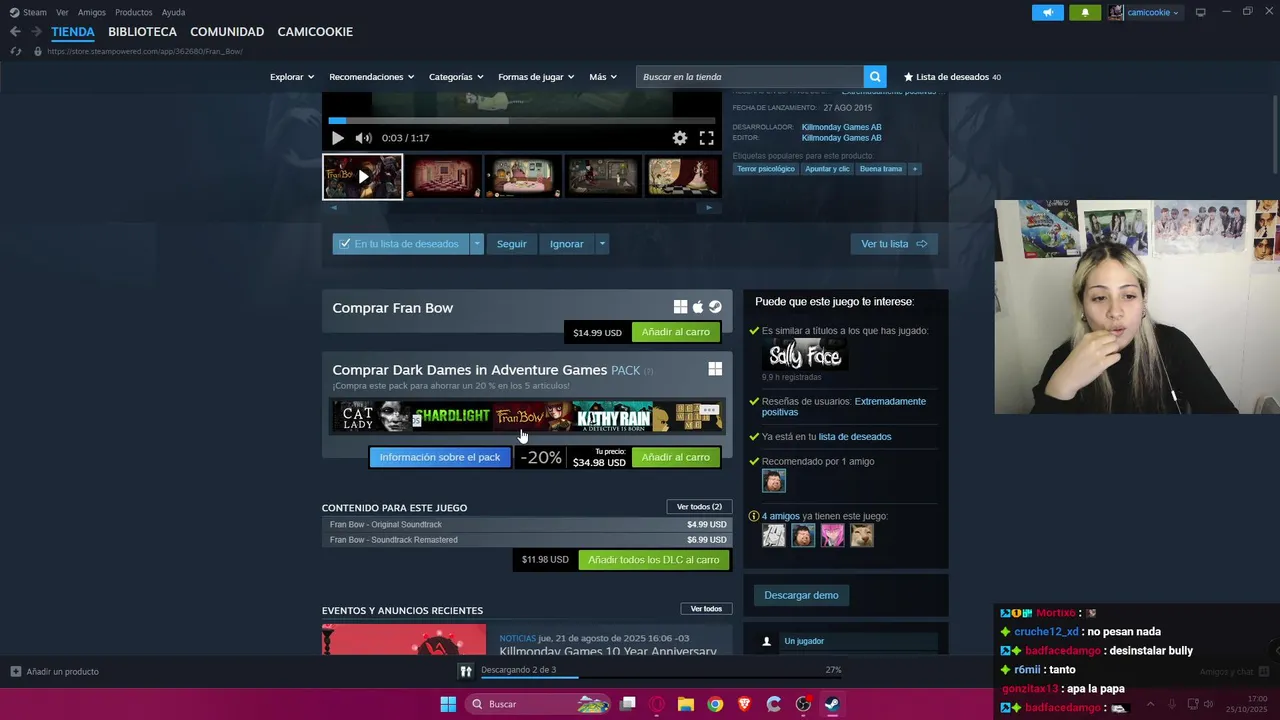The image size is (1280, 720).
Task: Switch to the COMUNIDAD tab
Action: click(x=227, y=32)
